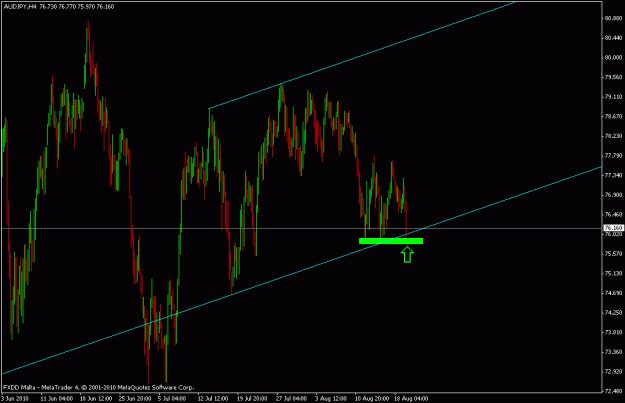Click the 80.440 price axis label
The image size is (625, 403).
(613, 38)
